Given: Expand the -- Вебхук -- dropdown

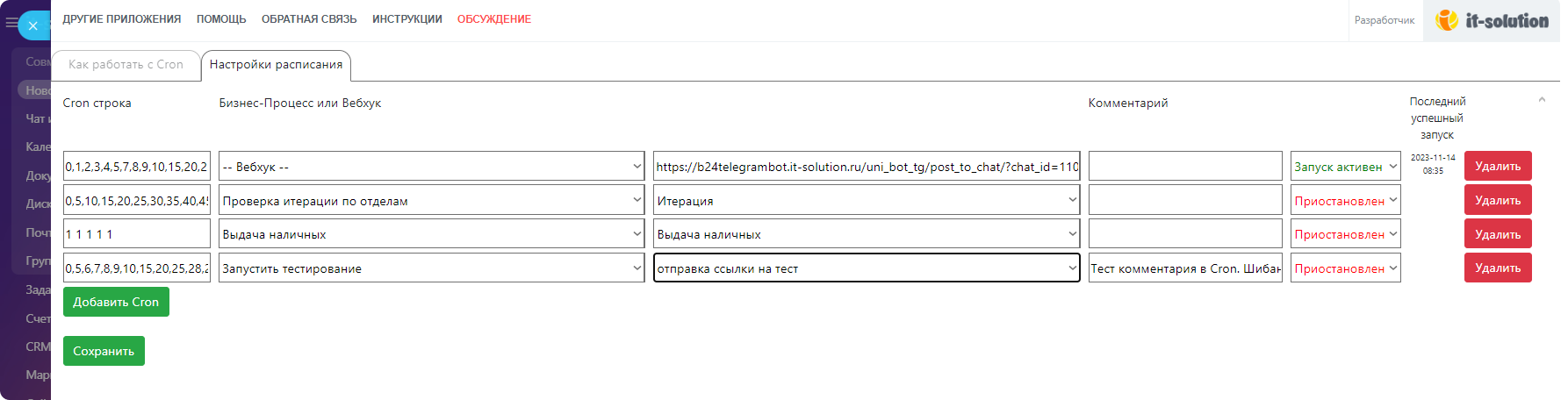Looking at the screenshot, I should [x=430, y=167].
